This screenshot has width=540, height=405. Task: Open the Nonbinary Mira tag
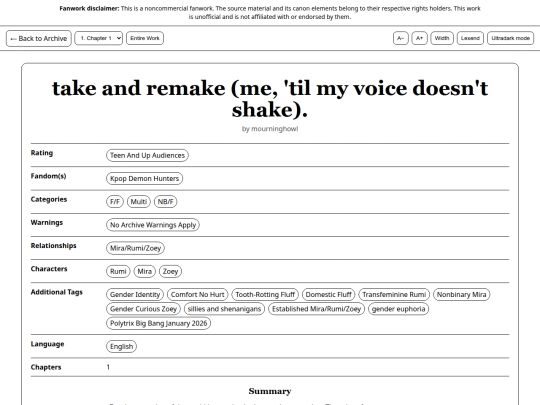(x=461, y=294)
